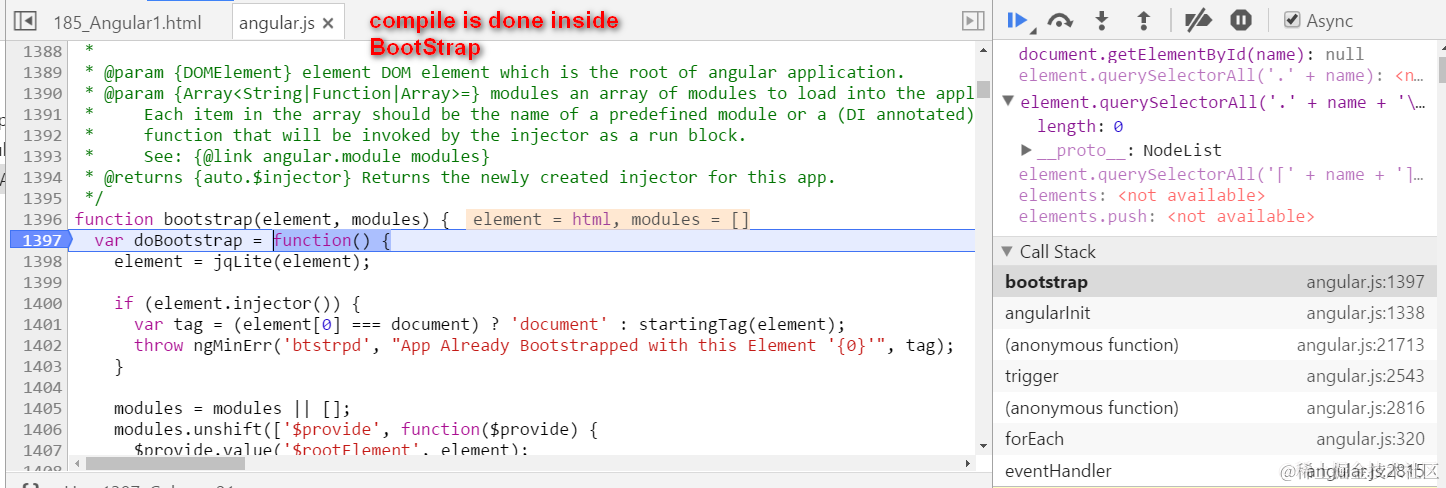1446x488 pixels.
Task: Select anonymous function frame at angular.js:2816
Action: pos(1215,408)
